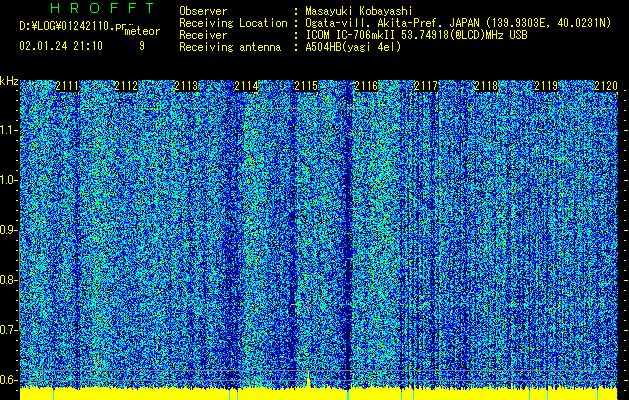
Task: Click the date stamp 02.01.24 21:10
Action: point(61,46)
